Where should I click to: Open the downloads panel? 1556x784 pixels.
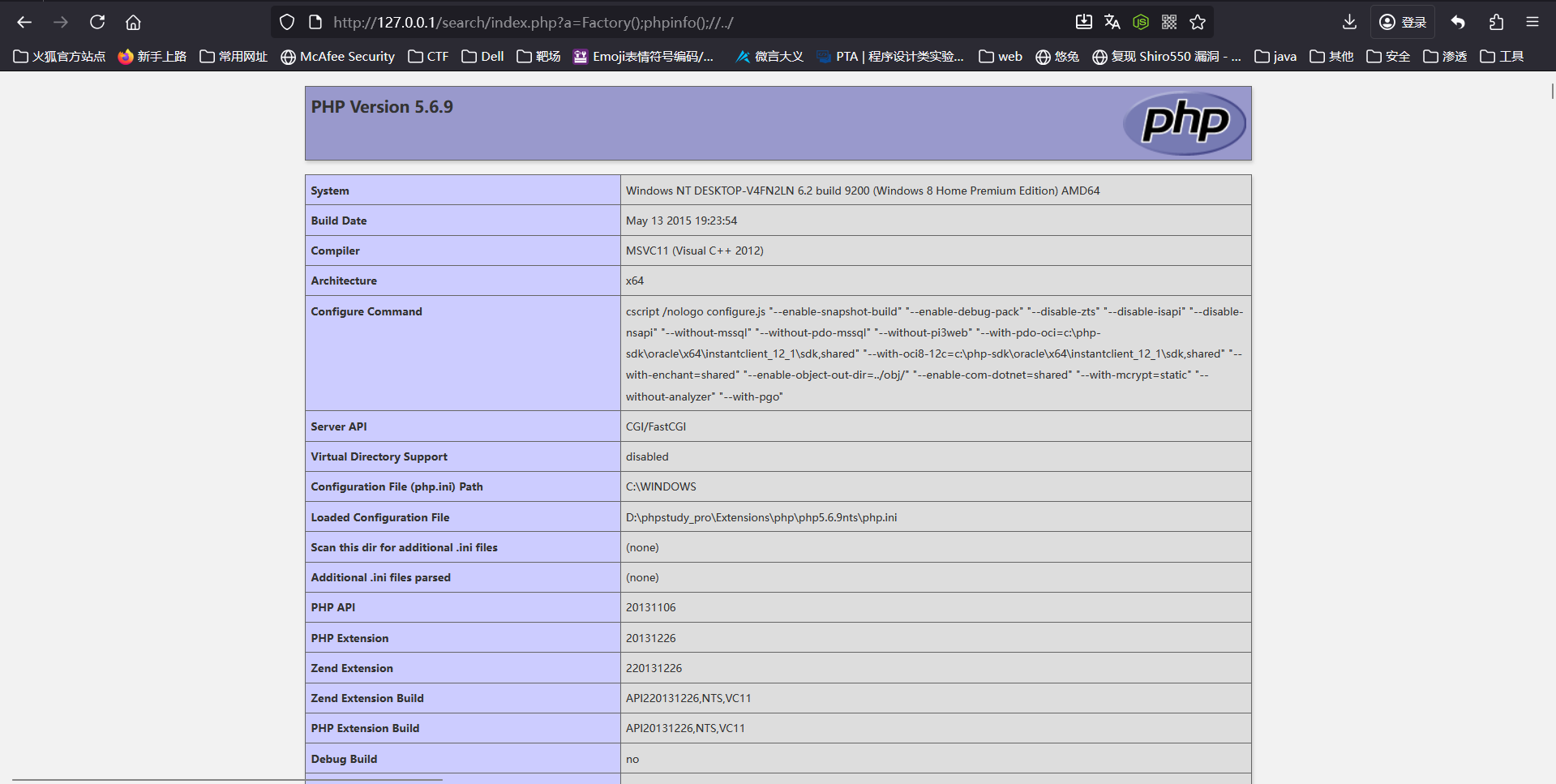point(1349,22)
